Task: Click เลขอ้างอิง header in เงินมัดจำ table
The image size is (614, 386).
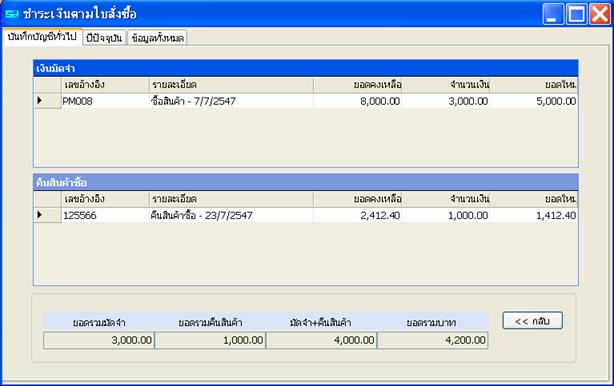Action: (x=105, y=85)
